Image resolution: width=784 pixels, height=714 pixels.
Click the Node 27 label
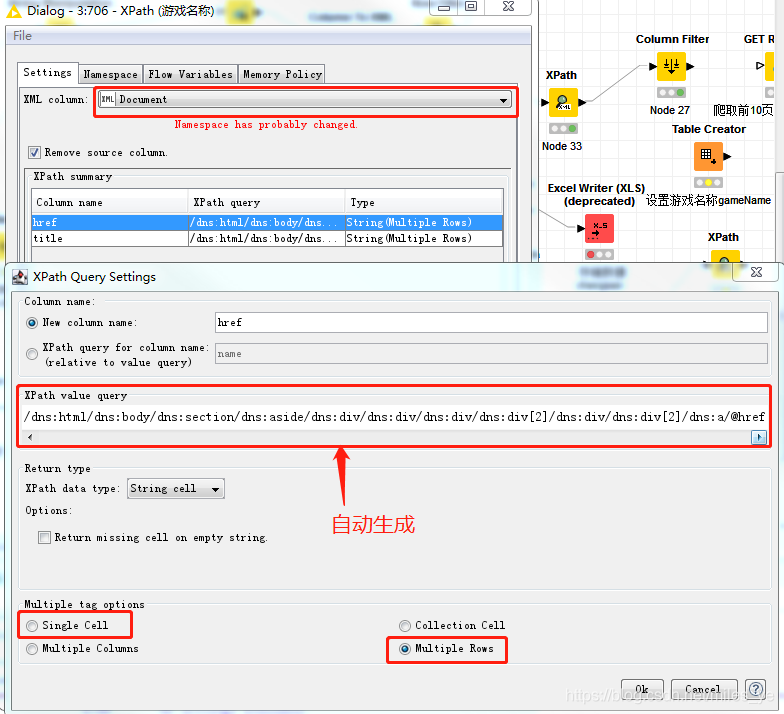click(670, 110)
